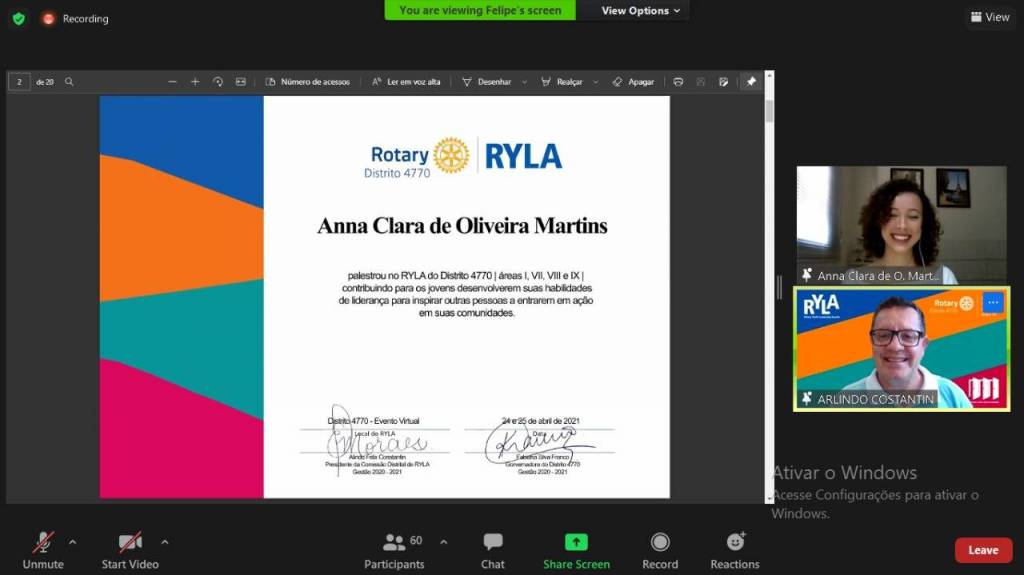Select the Desenhar drawing tool
The width and height of the screenshot is (1024, 575).
(487, 82)
